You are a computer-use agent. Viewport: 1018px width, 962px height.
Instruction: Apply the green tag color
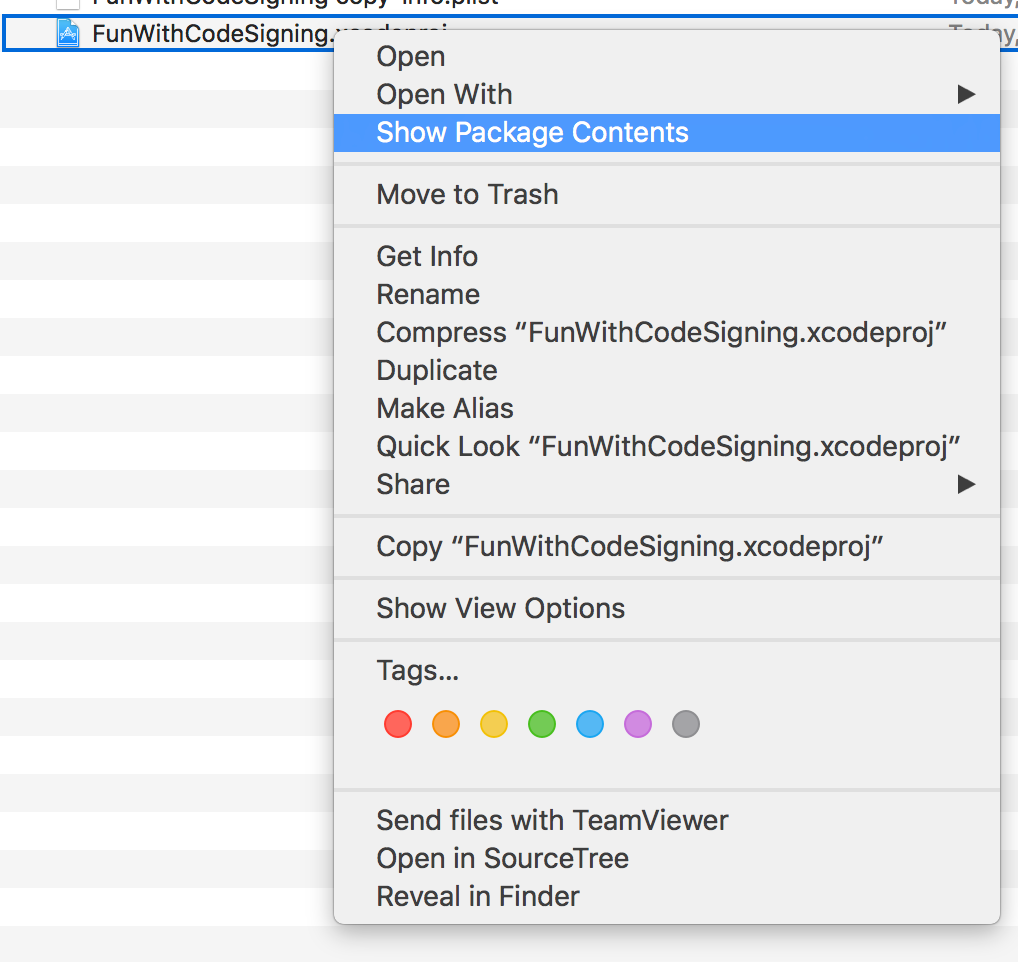[542, 724]
